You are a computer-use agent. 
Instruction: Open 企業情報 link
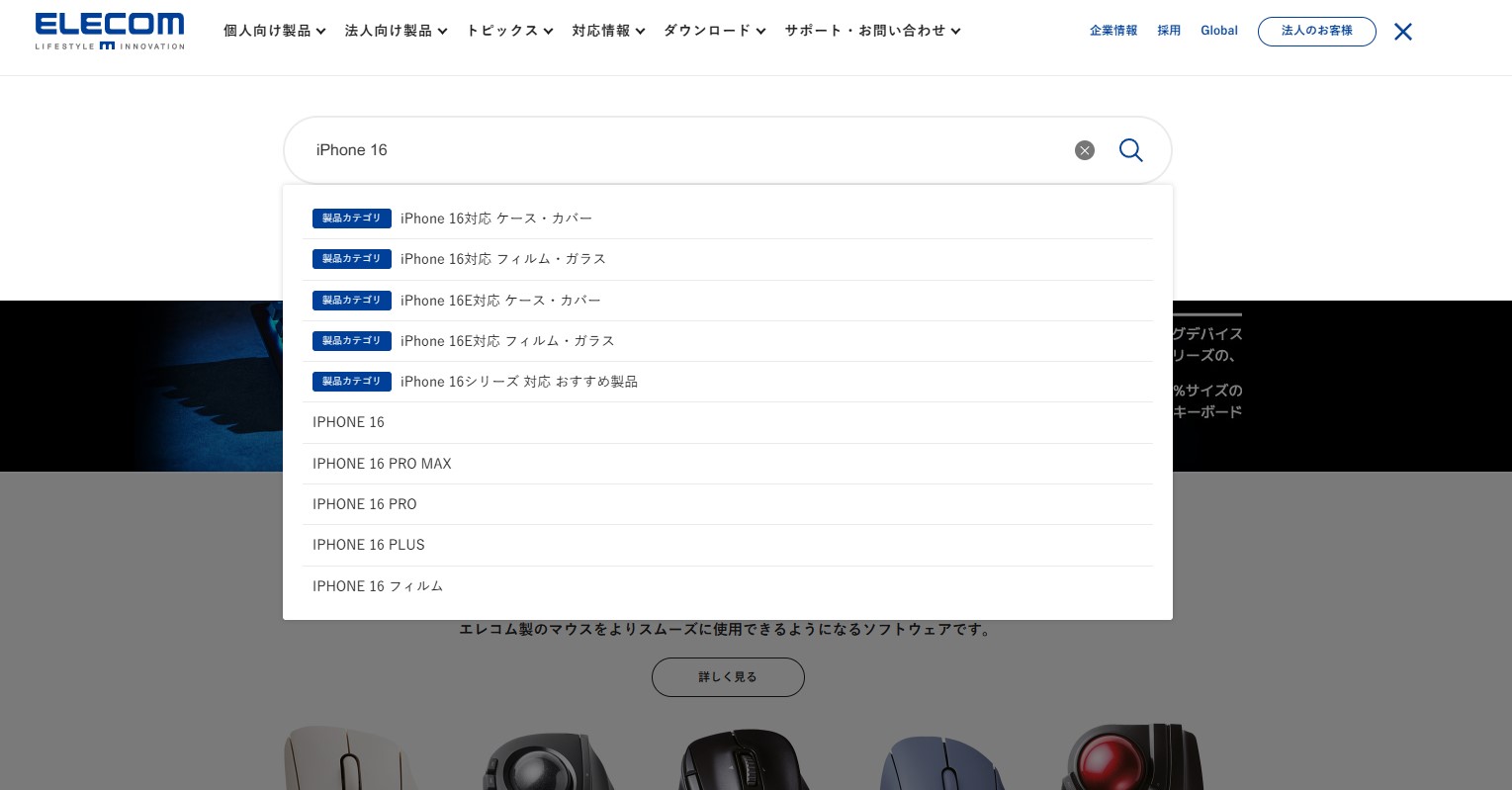click(x=1113, y=31)
